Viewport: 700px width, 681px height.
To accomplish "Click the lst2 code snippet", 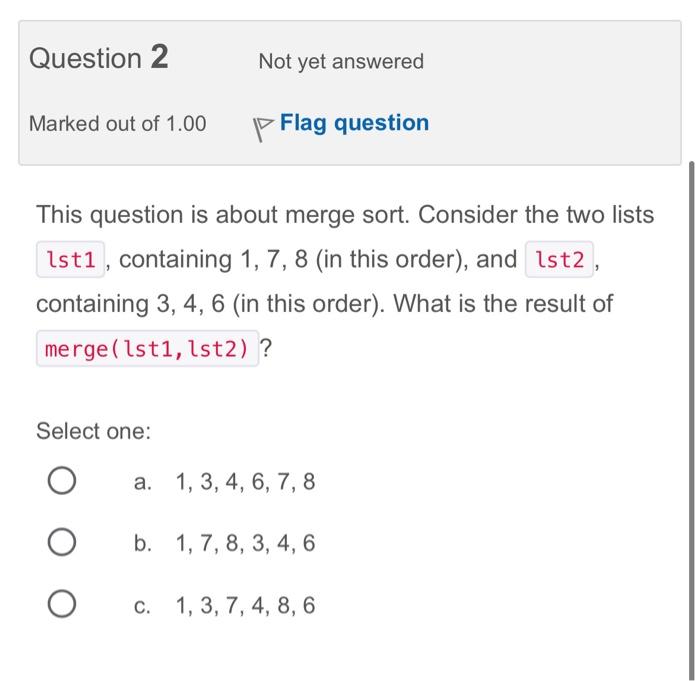I will (x=559, y=259).
